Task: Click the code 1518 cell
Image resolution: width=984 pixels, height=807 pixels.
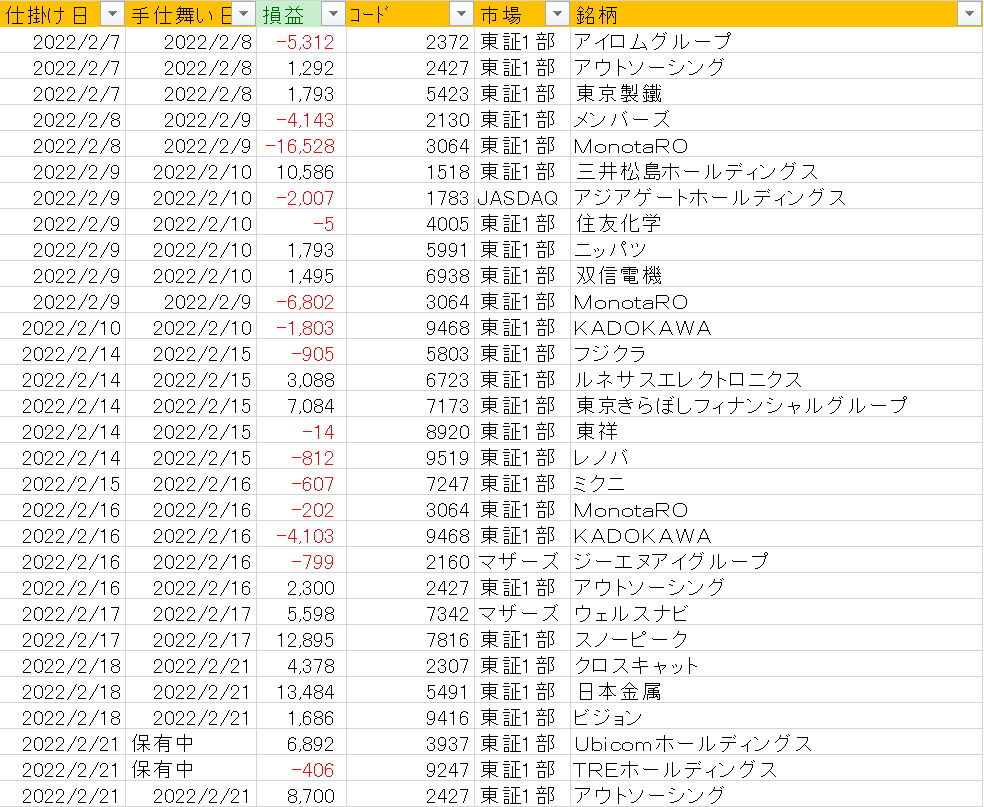Action: [410, 171]
